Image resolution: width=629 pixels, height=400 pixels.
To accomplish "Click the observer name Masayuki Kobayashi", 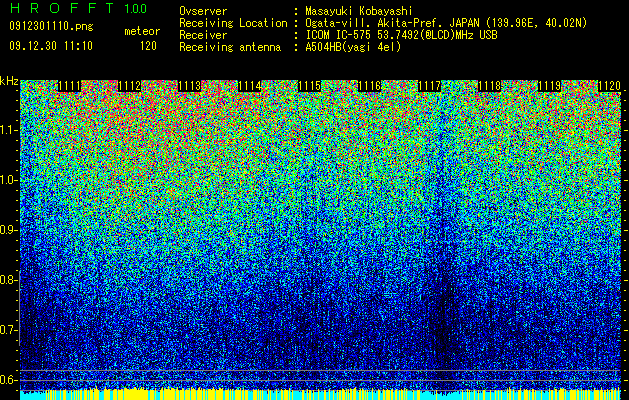I will [359, 11].
